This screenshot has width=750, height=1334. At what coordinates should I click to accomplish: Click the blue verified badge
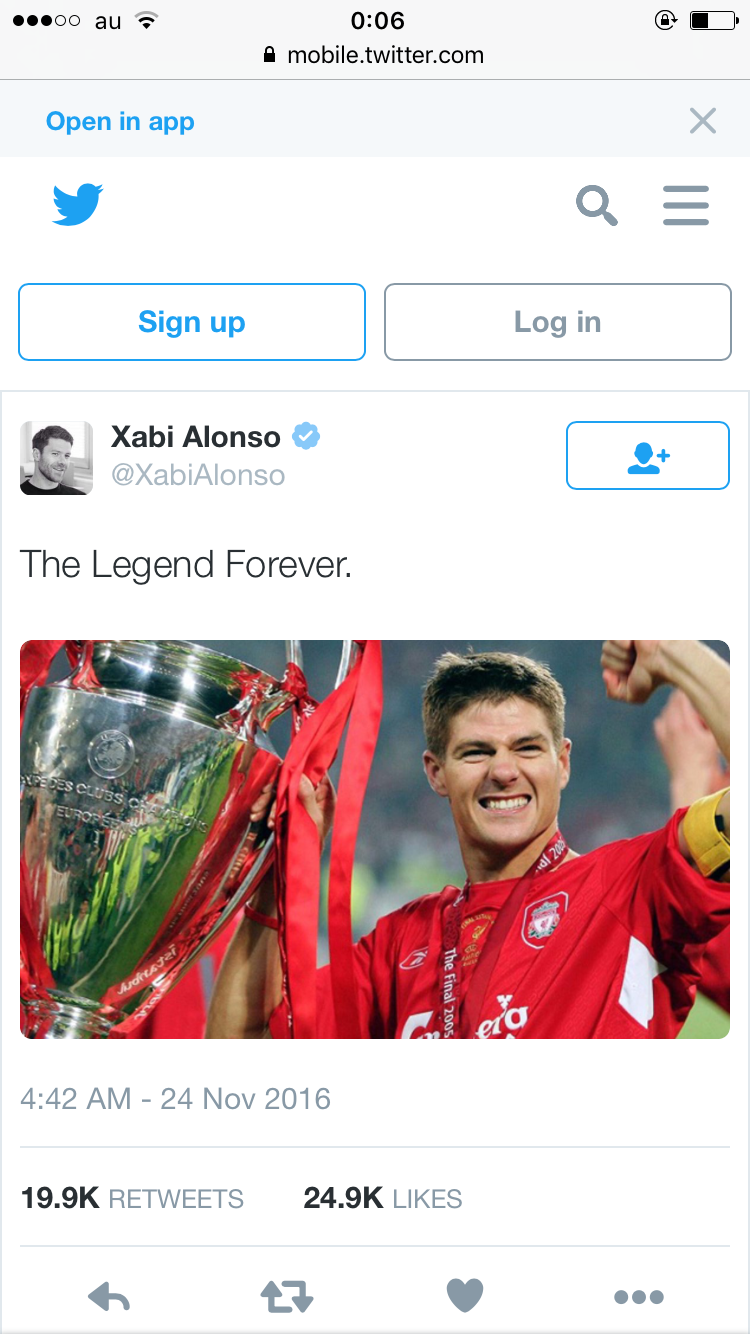(x=306, y=437)
